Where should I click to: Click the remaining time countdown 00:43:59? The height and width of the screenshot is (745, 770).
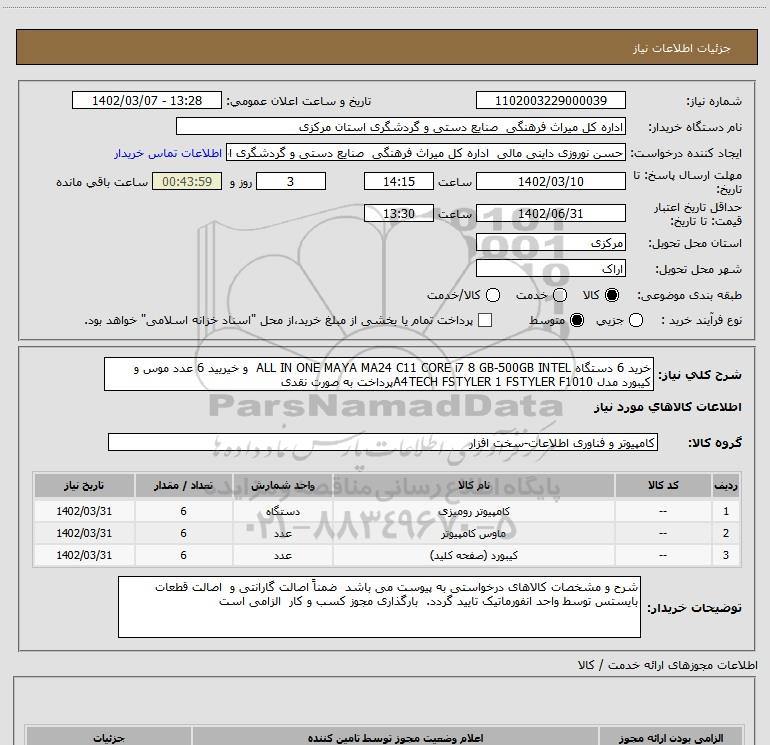tap(187, 181)
